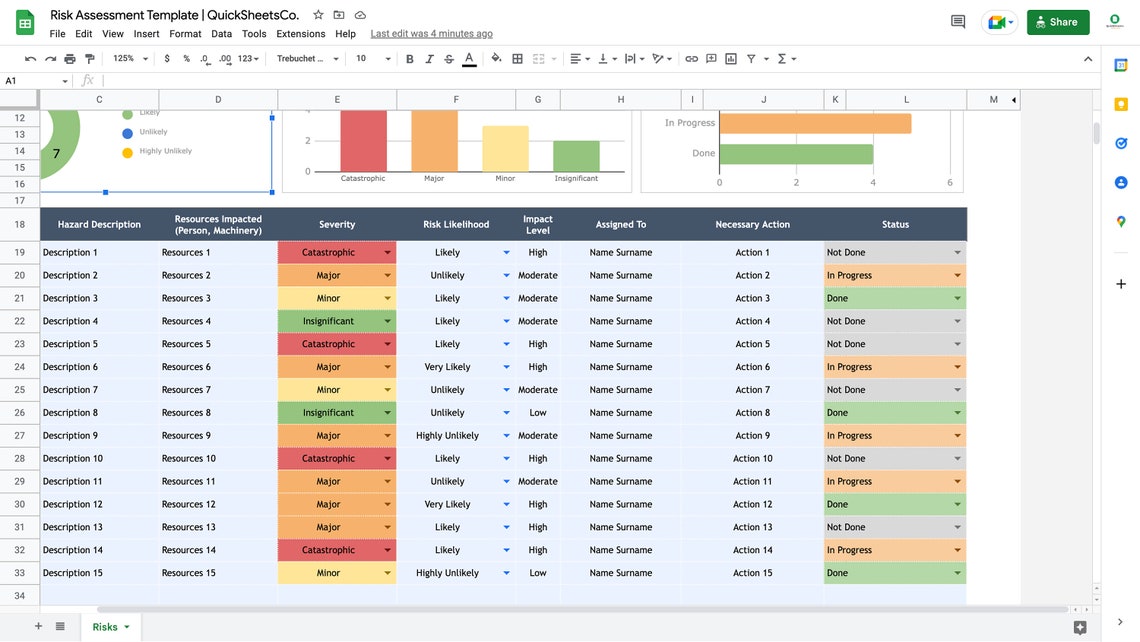Create a filter with the funnel icon
Image resolution: width=1140 pixels, height=642 pixels.
751,58
